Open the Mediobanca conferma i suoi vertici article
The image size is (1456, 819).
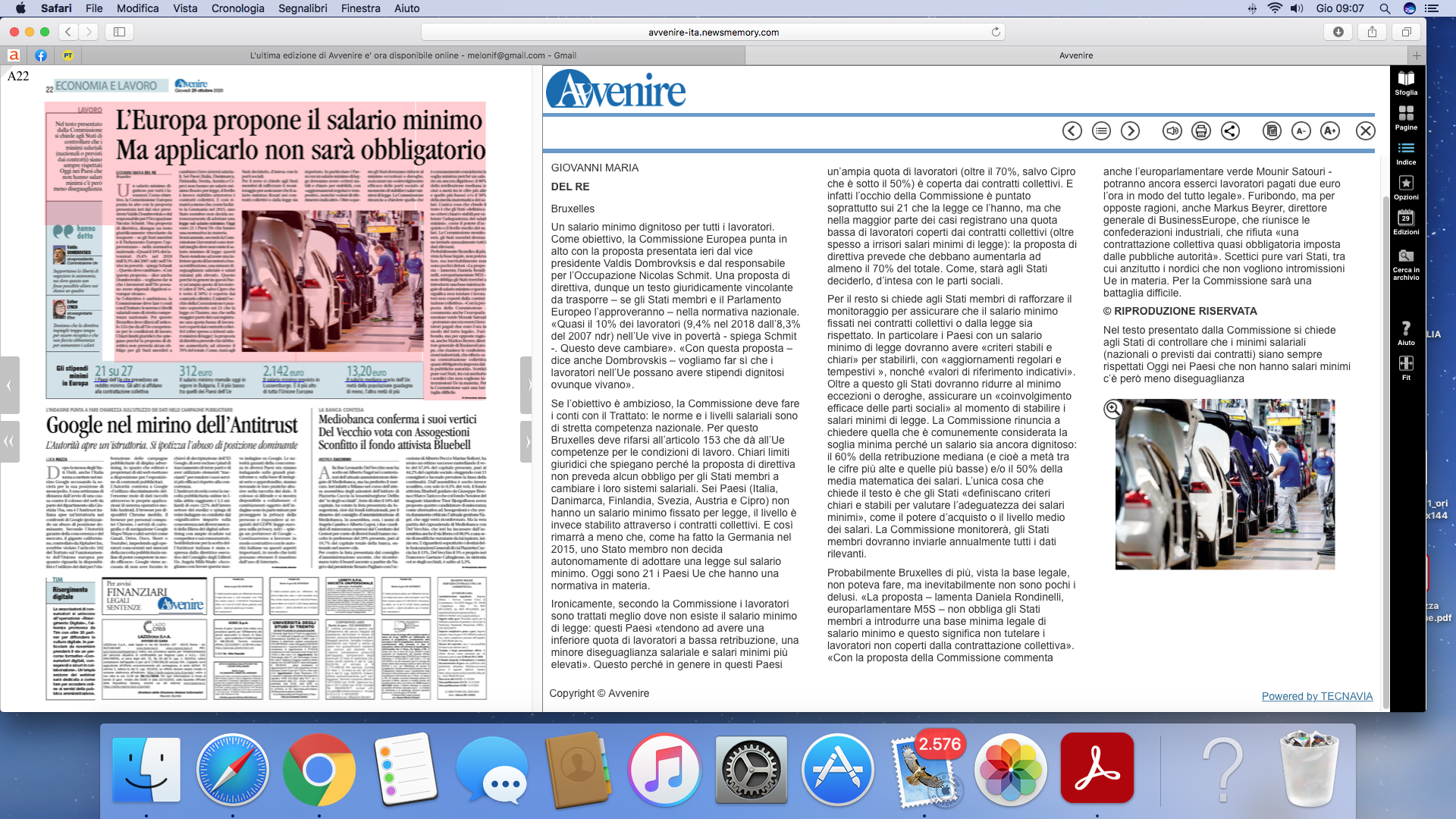(397, 431)
